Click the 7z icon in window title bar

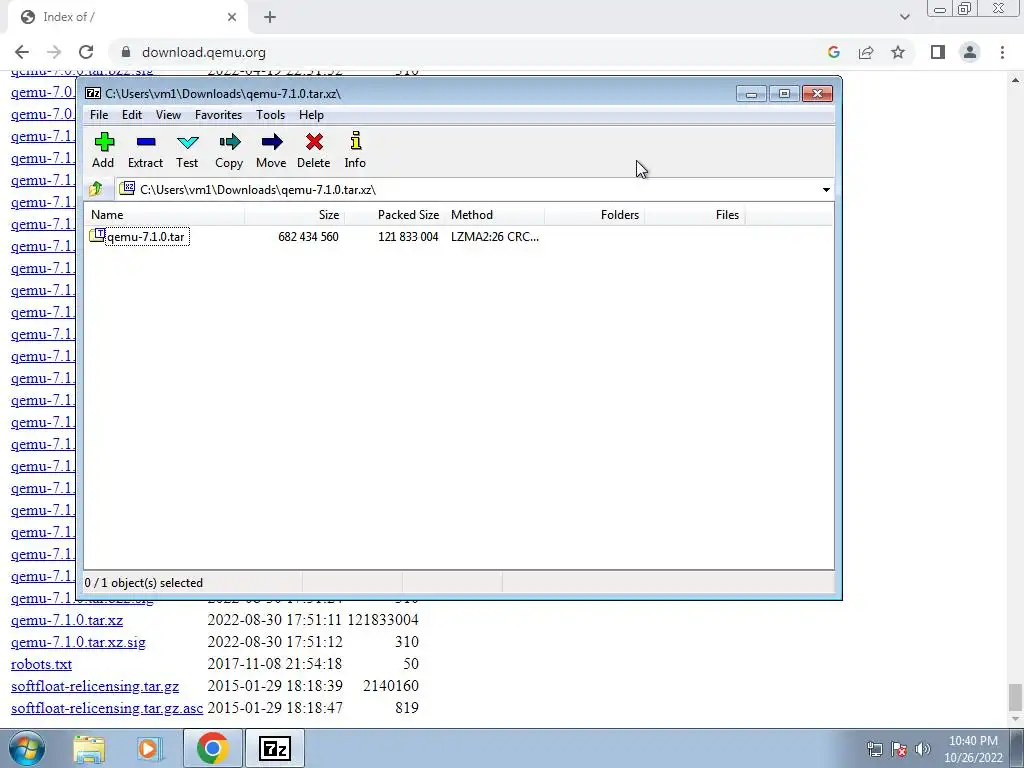coord(93,93)
